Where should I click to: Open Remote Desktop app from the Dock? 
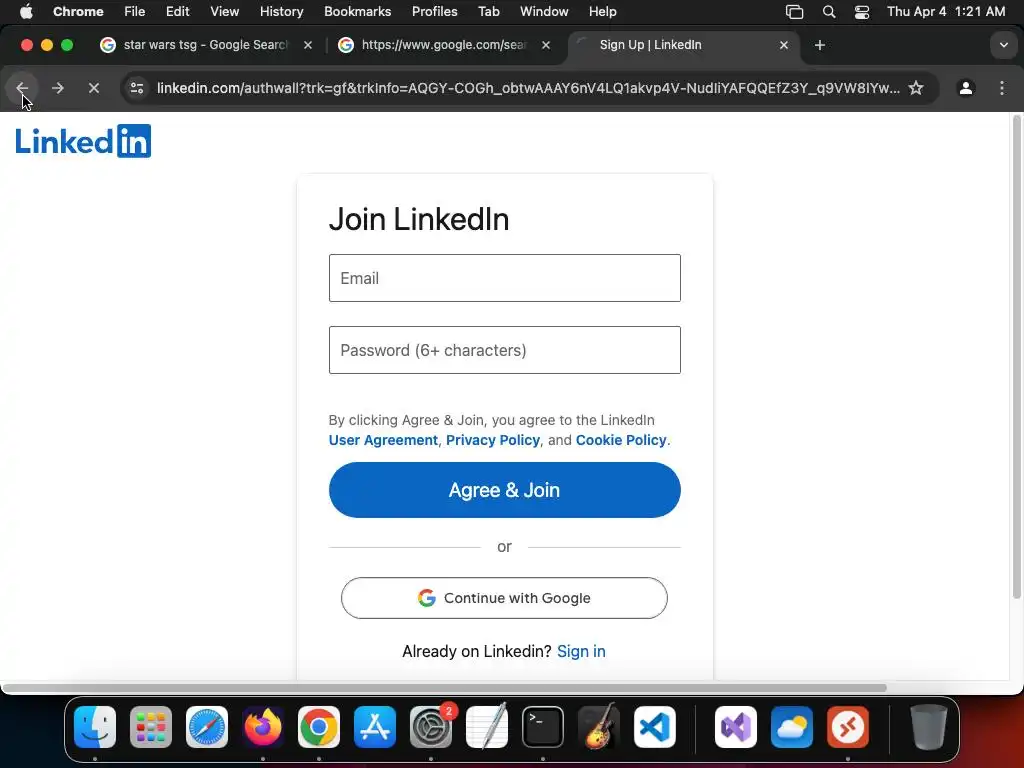click(x=848, y=727)
